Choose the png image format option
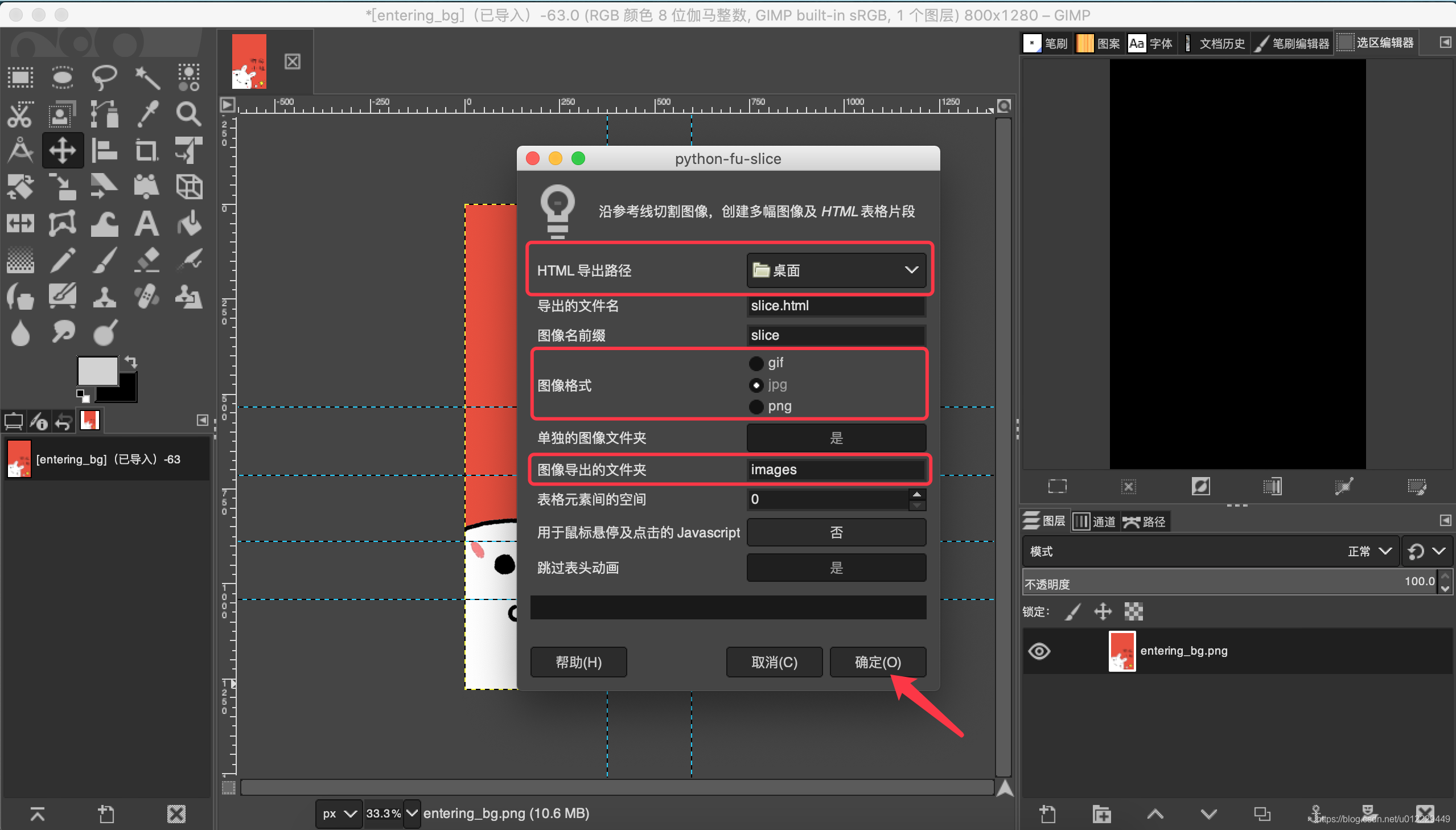Viewport: 1456px width, 830px height. click(x=756, y=406)
